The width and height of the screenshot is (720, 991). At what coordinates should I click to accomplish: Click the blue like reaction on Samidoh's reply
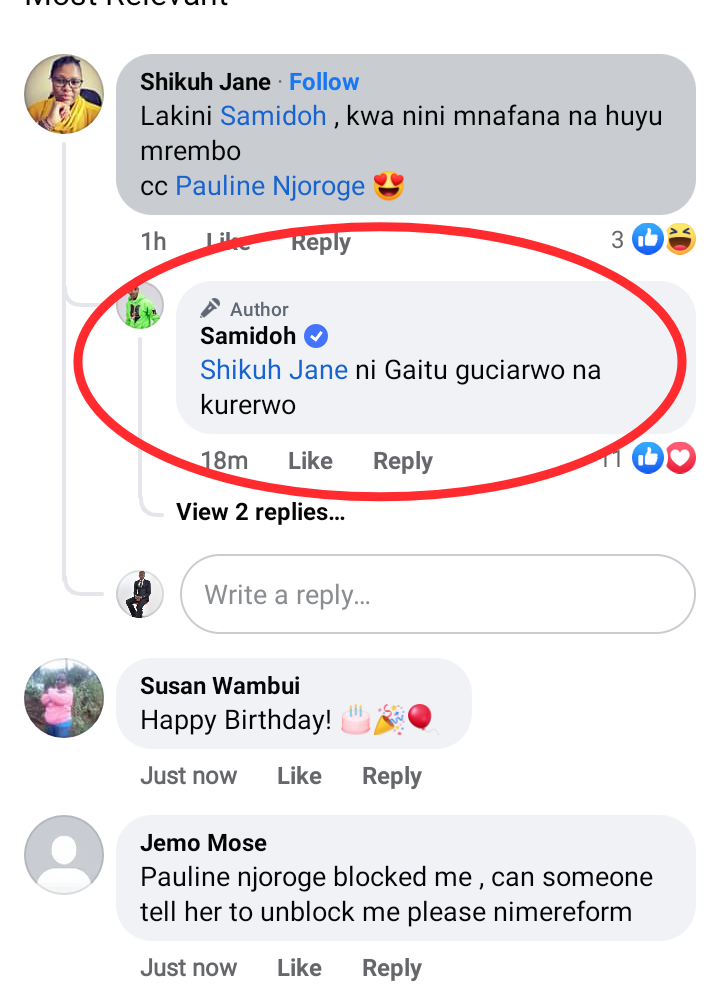[648, 458]
